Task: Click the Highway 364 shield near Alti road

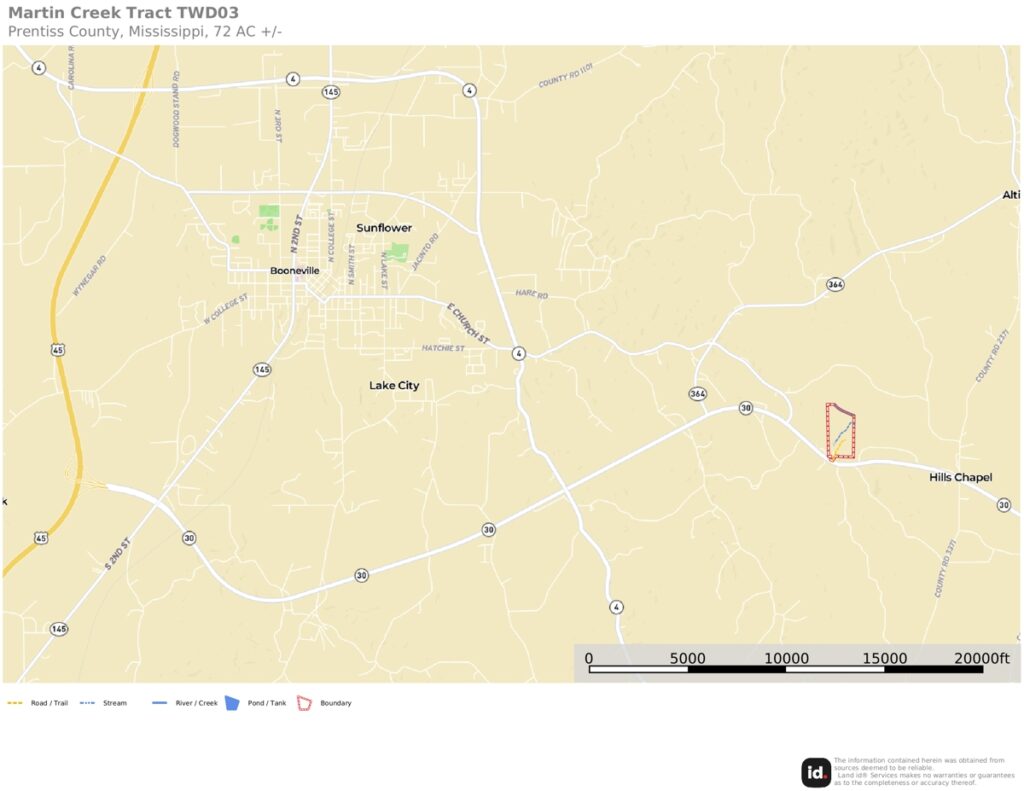Action: coord(835,284)
